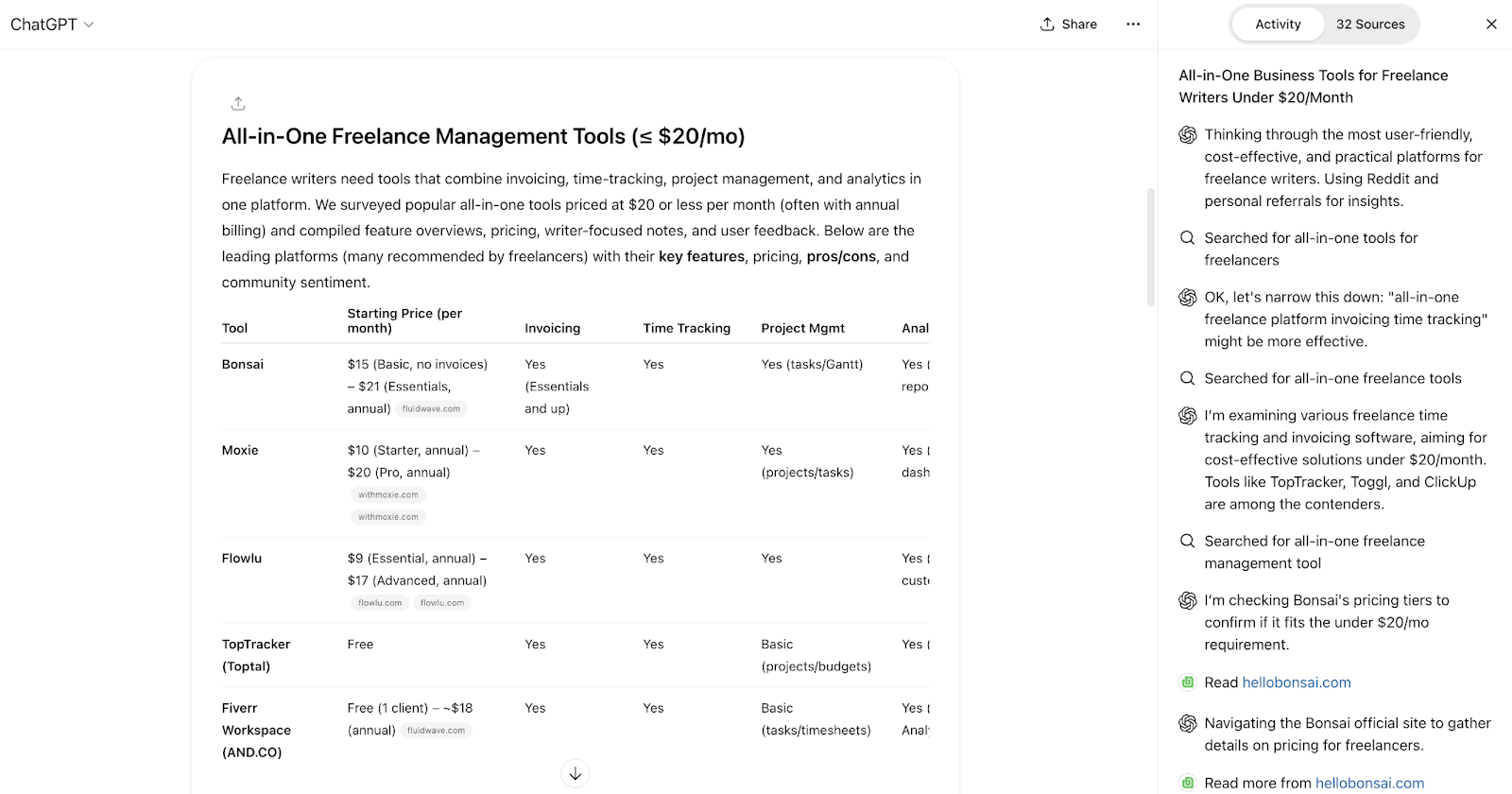This screenshot has width=1512, height=794.
Task: Click the scroll-to-bottom arrow button
Action: click(x=575, y=773)
